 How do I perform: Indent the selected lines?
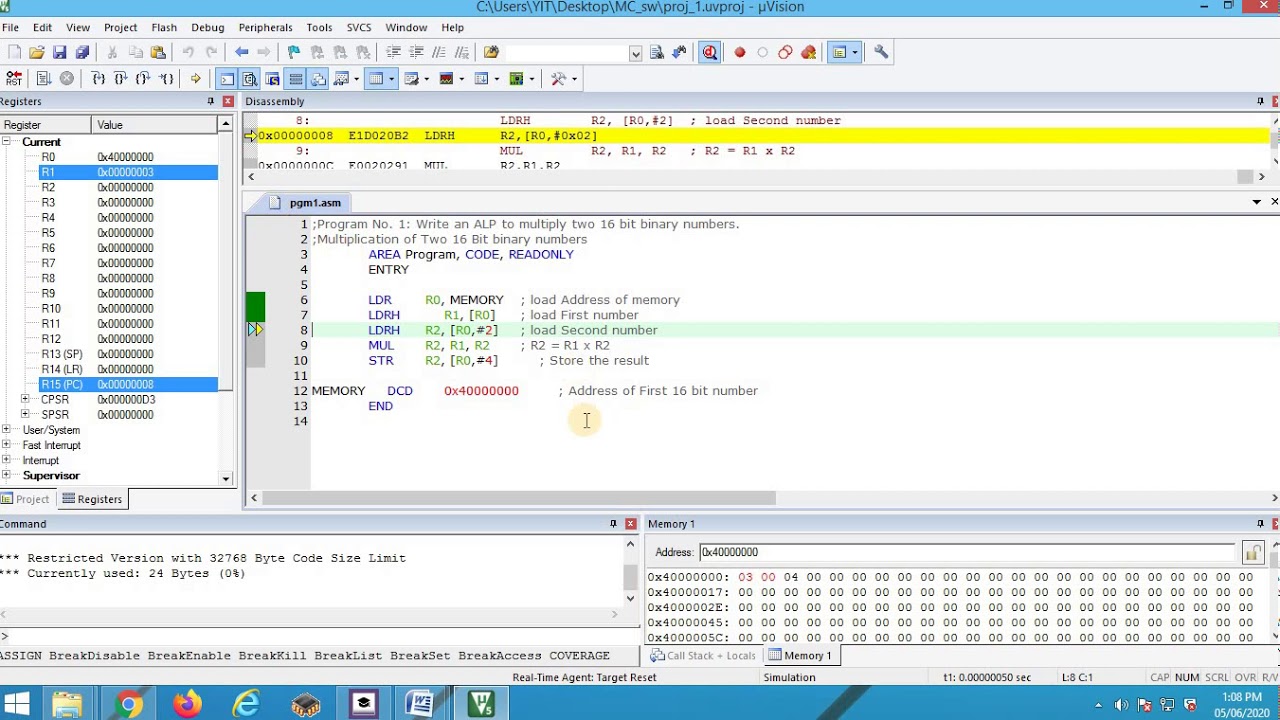click(x=393, y=52)
